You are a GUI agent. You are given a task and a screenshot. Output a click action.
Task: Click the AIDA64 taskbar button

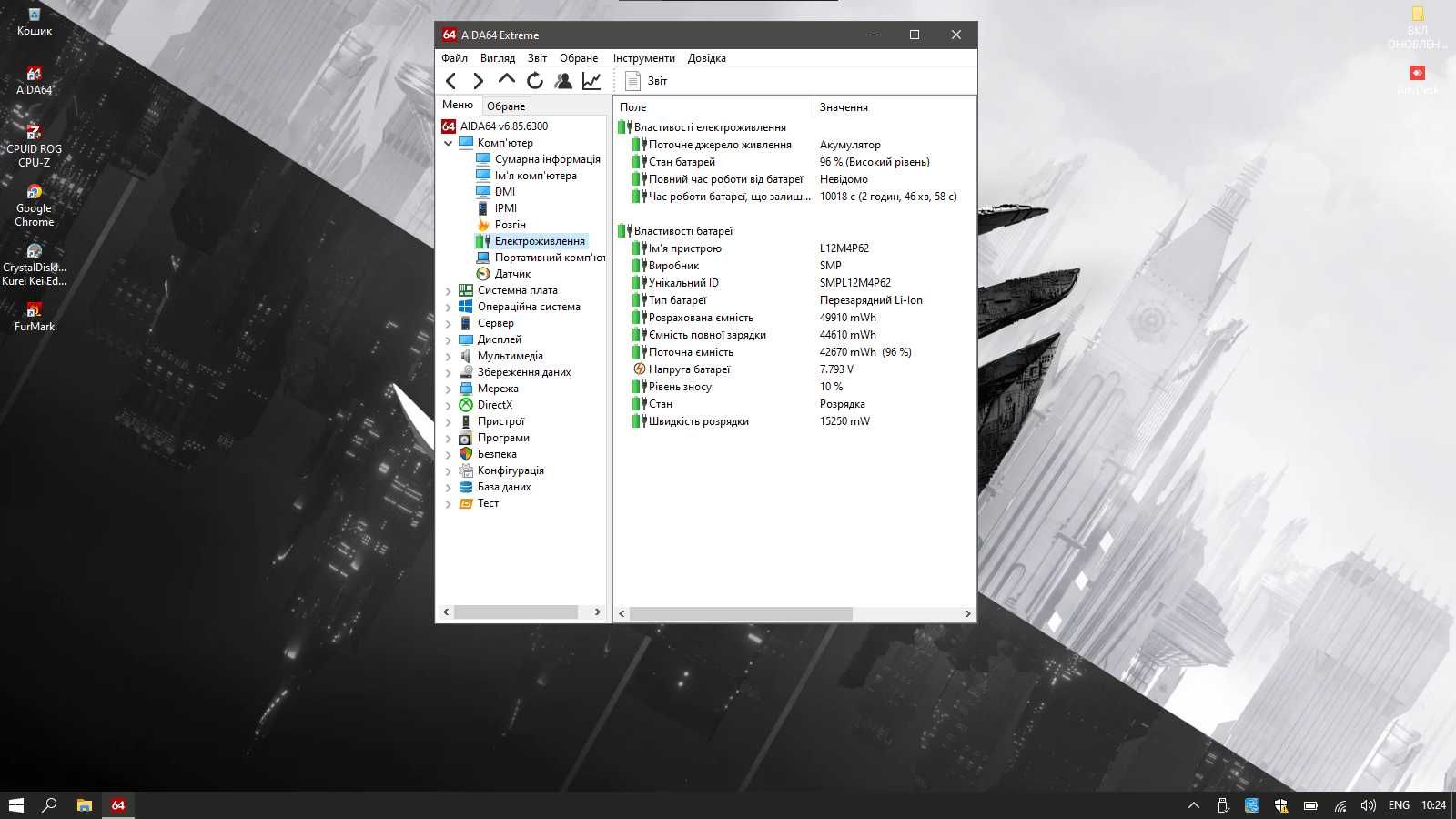pyautogui.click(x=117, y=805)
